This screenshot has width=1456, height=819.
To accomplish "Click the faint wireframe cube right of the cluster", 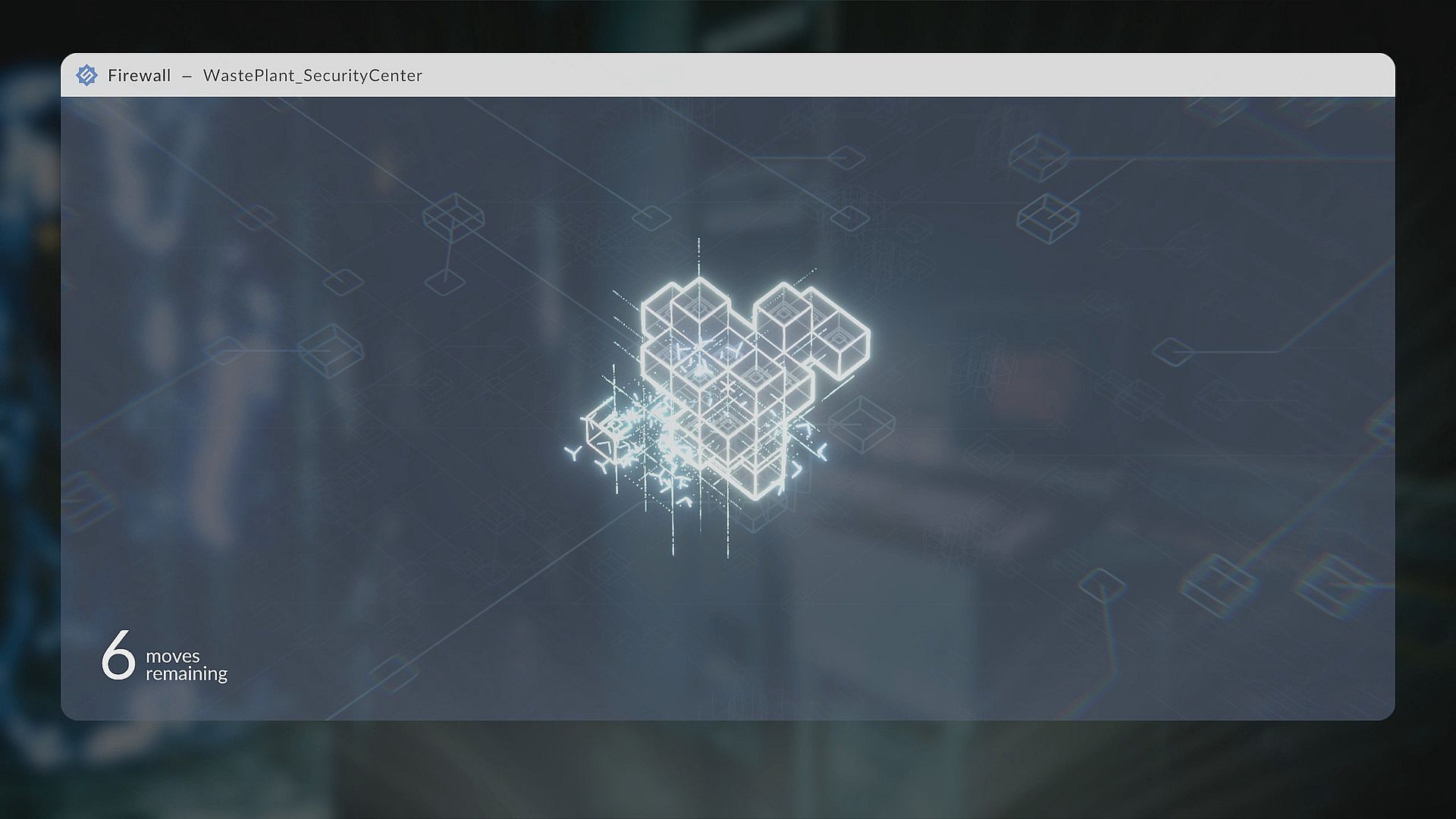I will pos(861,424).
